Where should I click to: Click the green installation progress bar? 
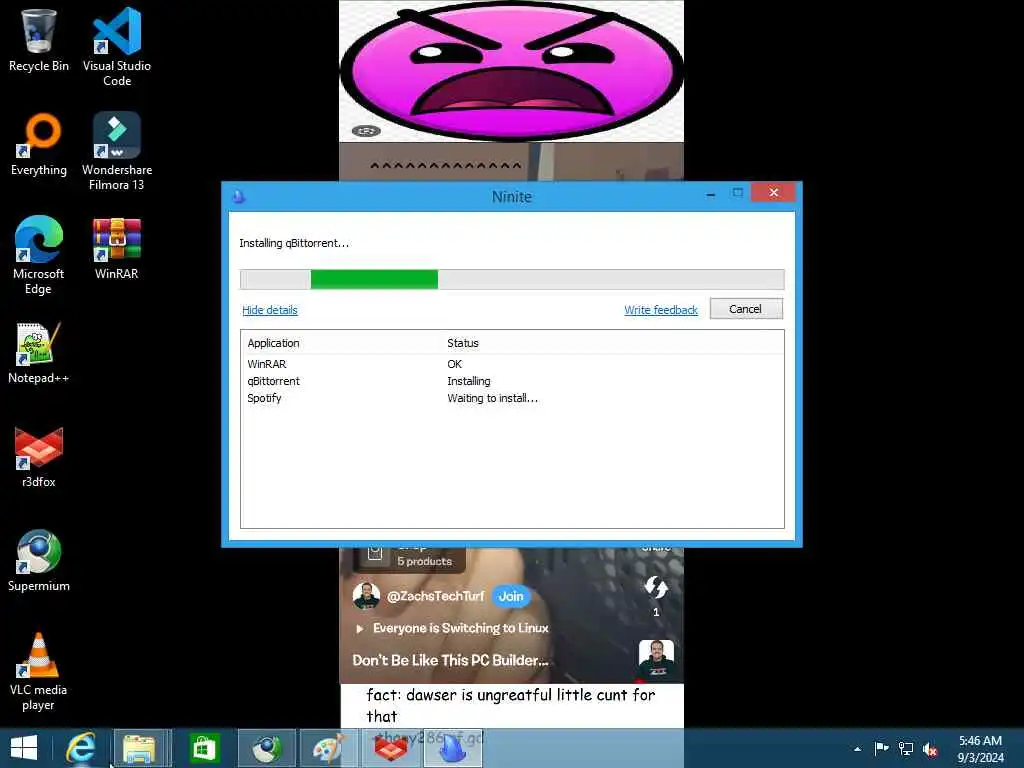374,279
